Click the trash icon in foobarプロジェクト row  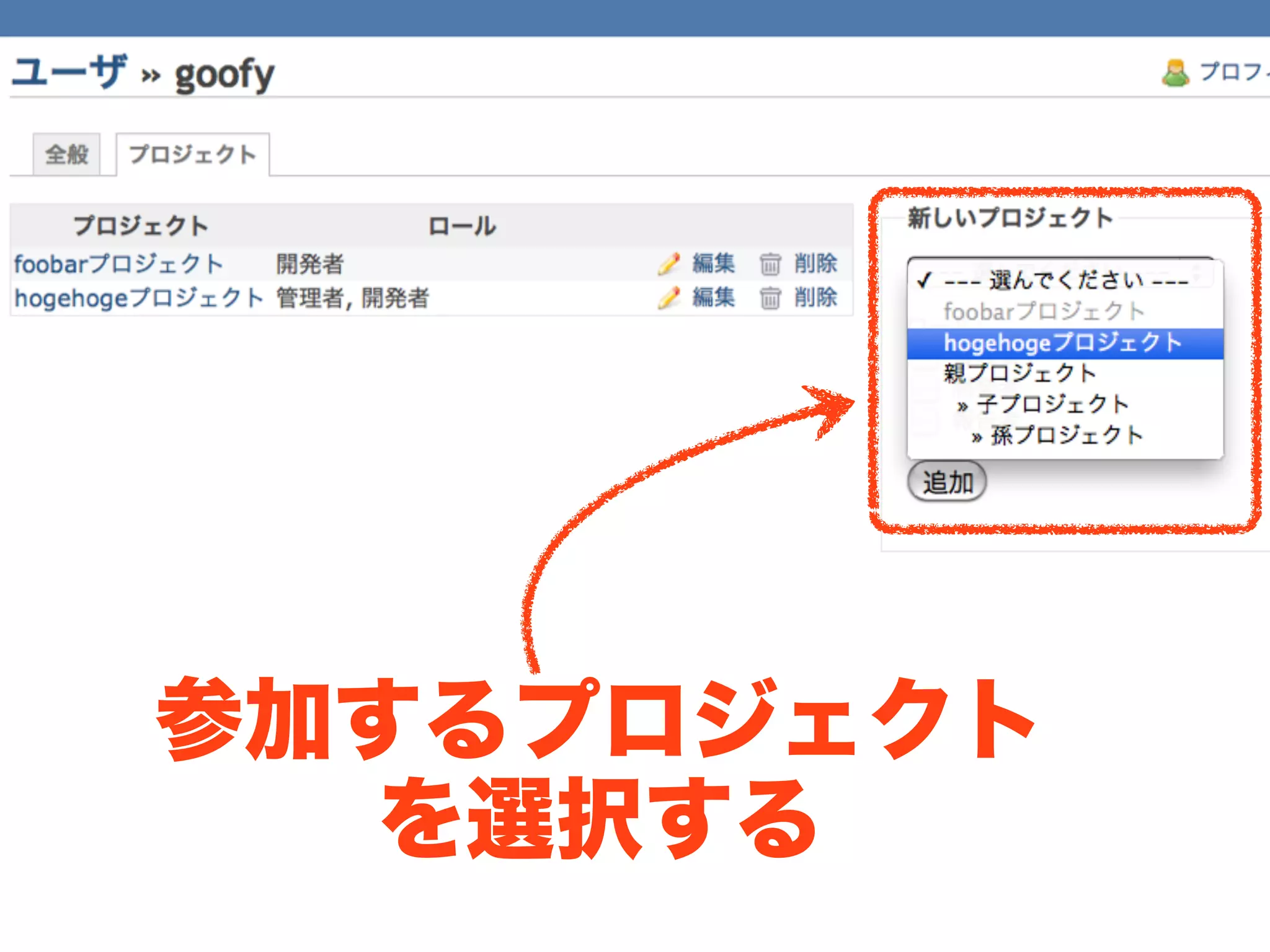tap(770, 264)
